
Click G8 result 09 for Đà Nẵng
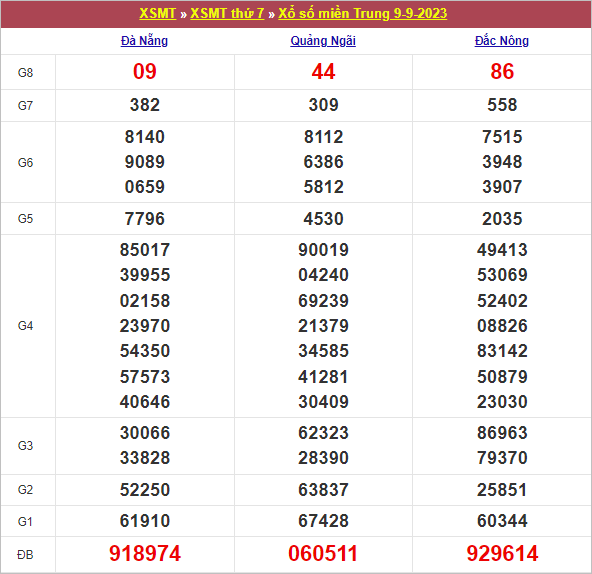[x=145, y=71]
